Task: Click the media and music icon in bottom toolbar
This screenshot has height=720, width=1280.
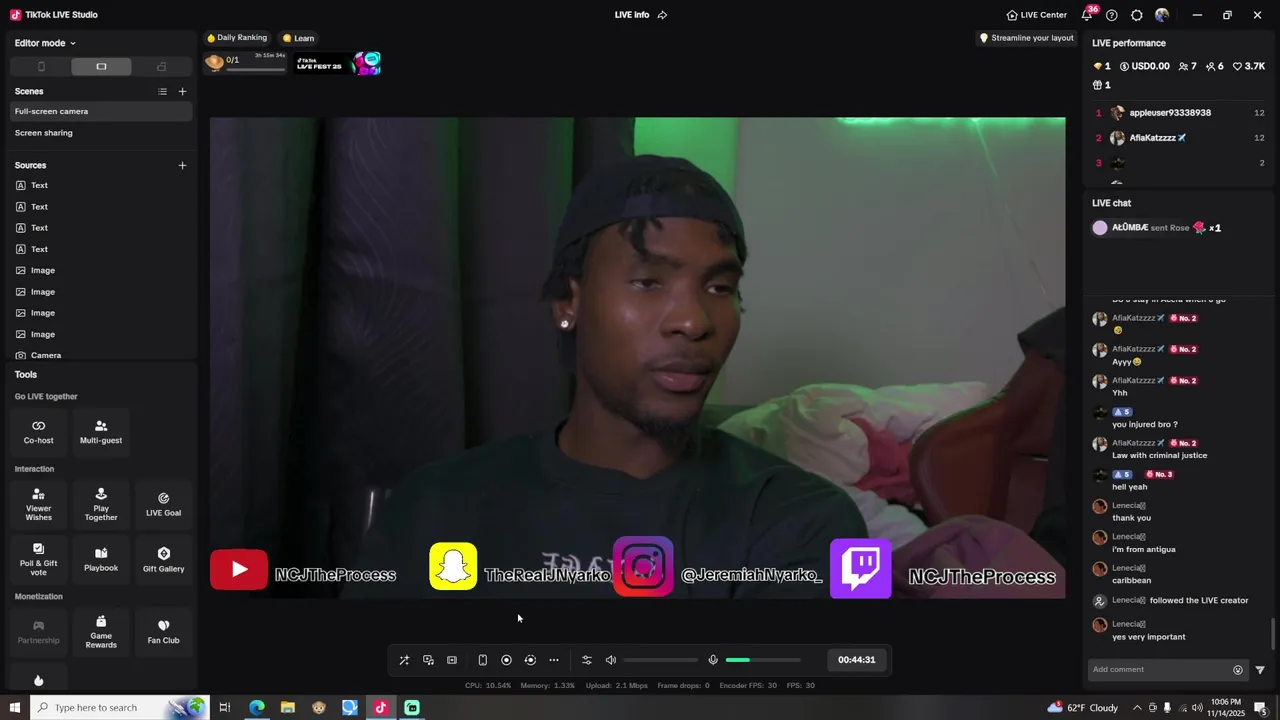Action: point(428,660)
